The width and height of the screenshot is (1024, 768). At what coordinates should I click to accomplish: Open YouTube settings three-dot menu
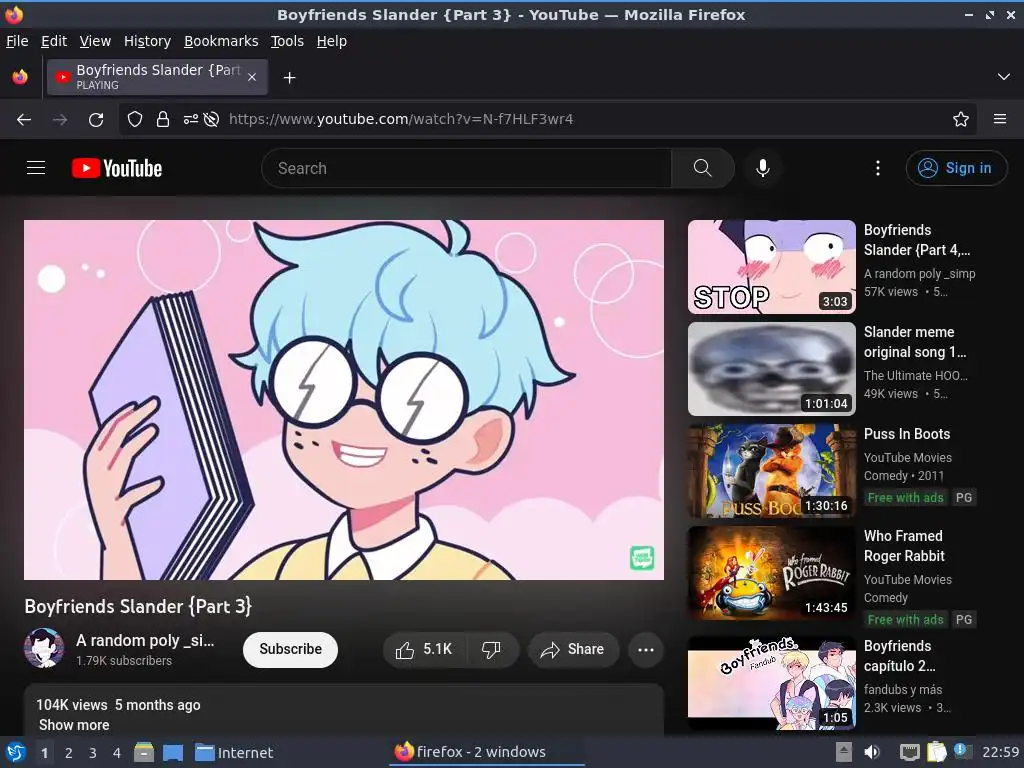pyautogui.click(x=877, y=168)
